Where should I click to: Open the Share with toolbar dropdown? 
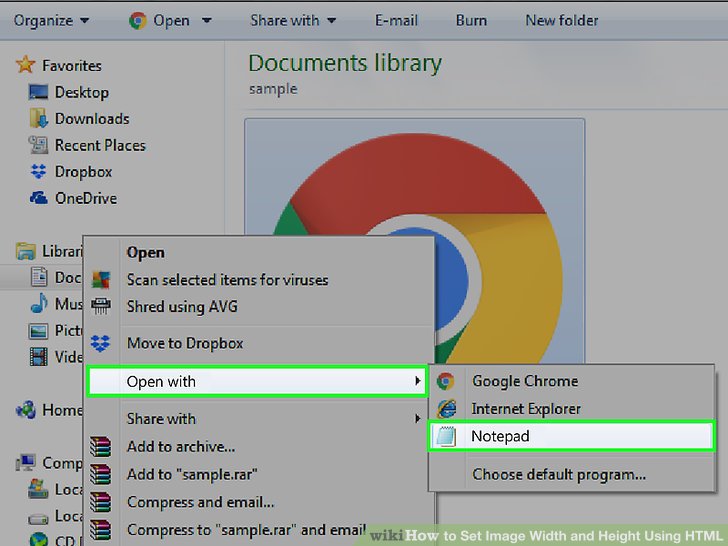point(293,20)
